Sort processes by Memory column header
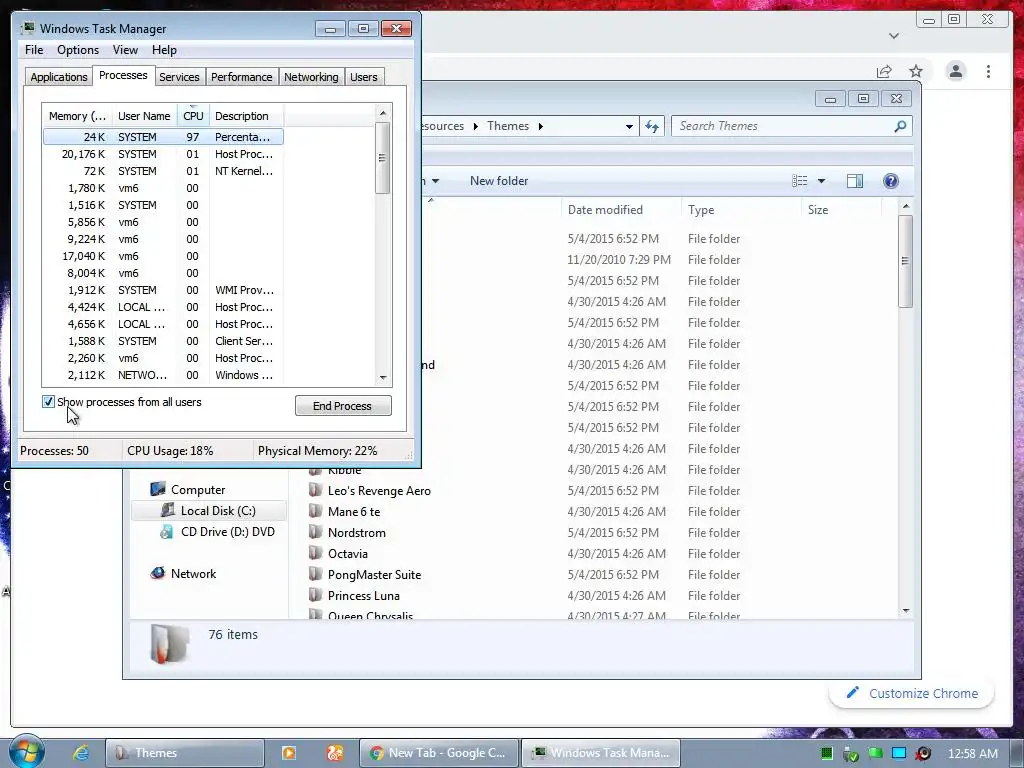1024x768 pixels. 77,116
